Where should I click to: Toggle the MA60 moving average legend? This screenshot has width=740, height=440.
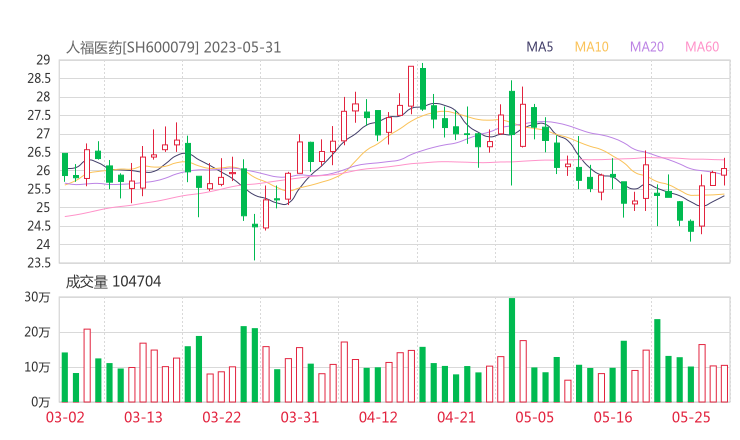tap(702, 47)
